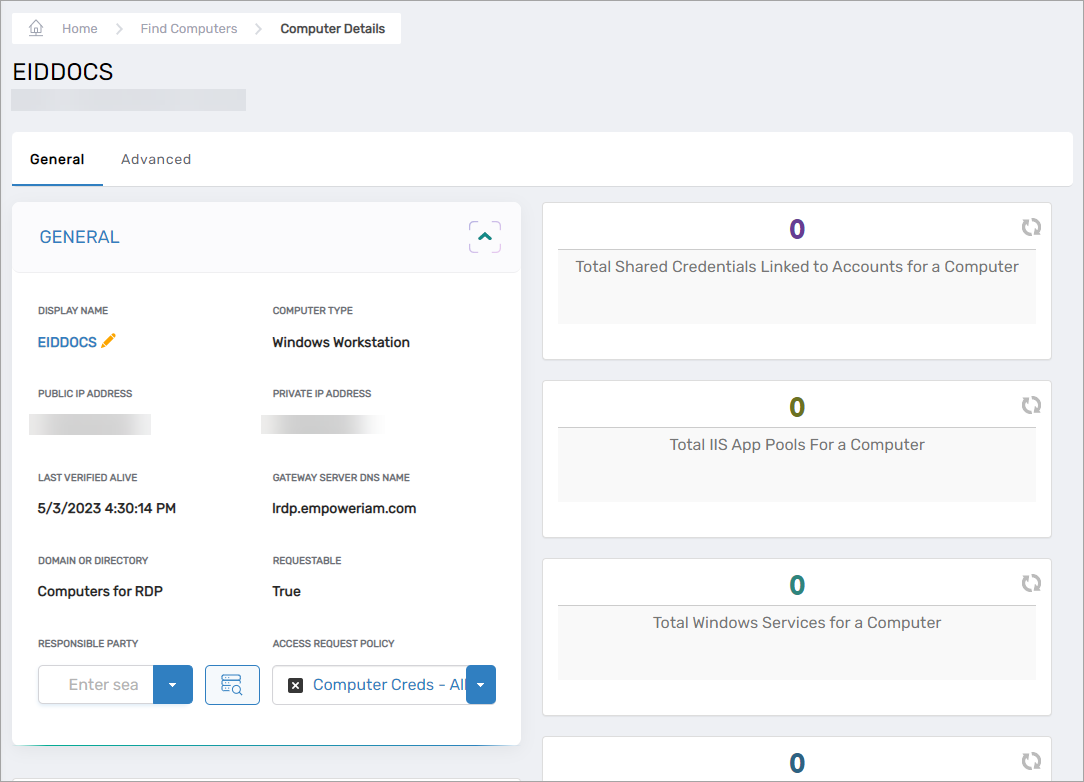1084x782 pixels.
Task: Expand the Responsible Party dropdown arrow
Action: [173, 685]
